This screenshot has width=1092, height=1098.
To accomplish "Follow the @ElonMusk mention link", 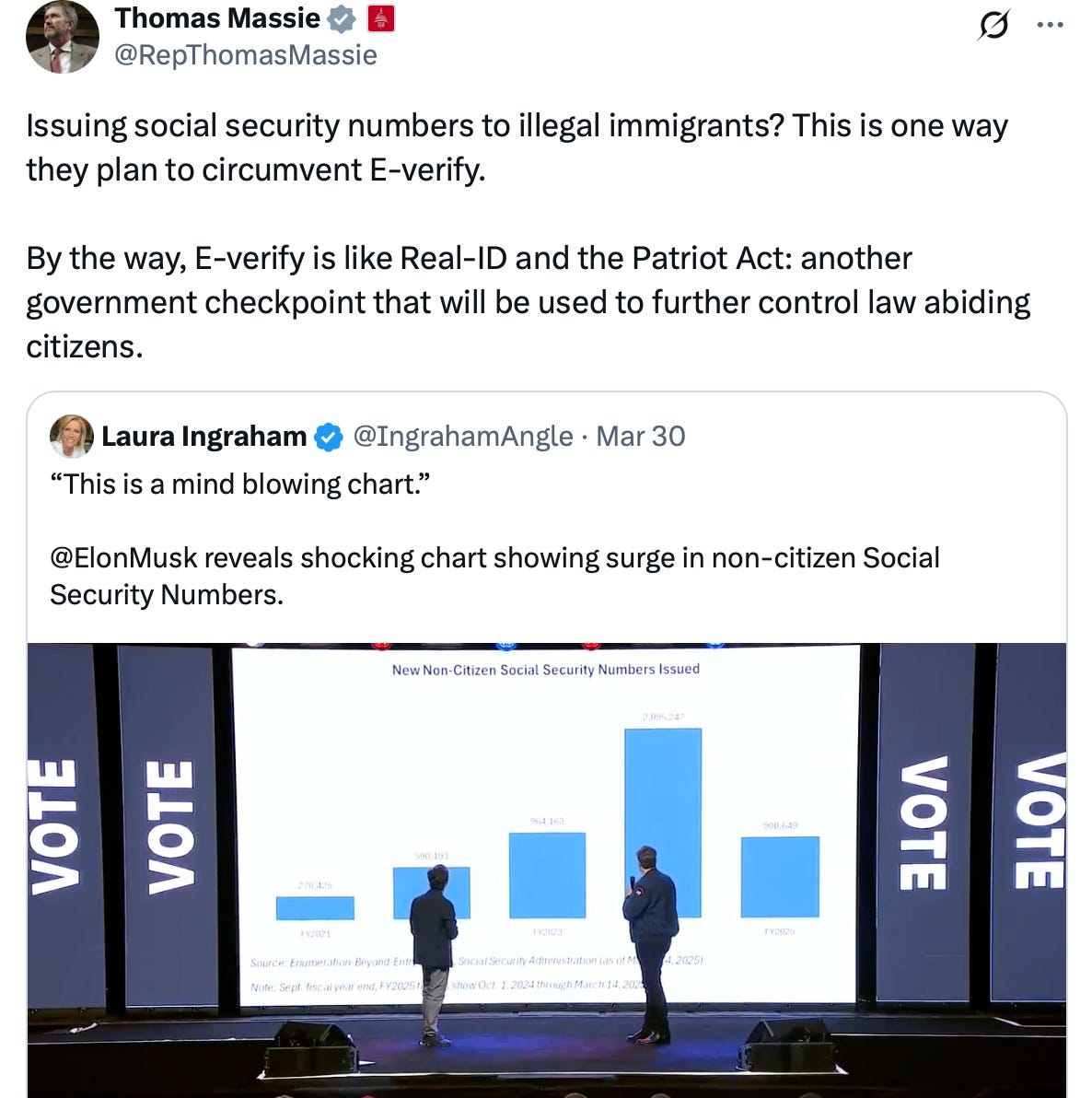I will pyautogui.click(x=124, y=558).
